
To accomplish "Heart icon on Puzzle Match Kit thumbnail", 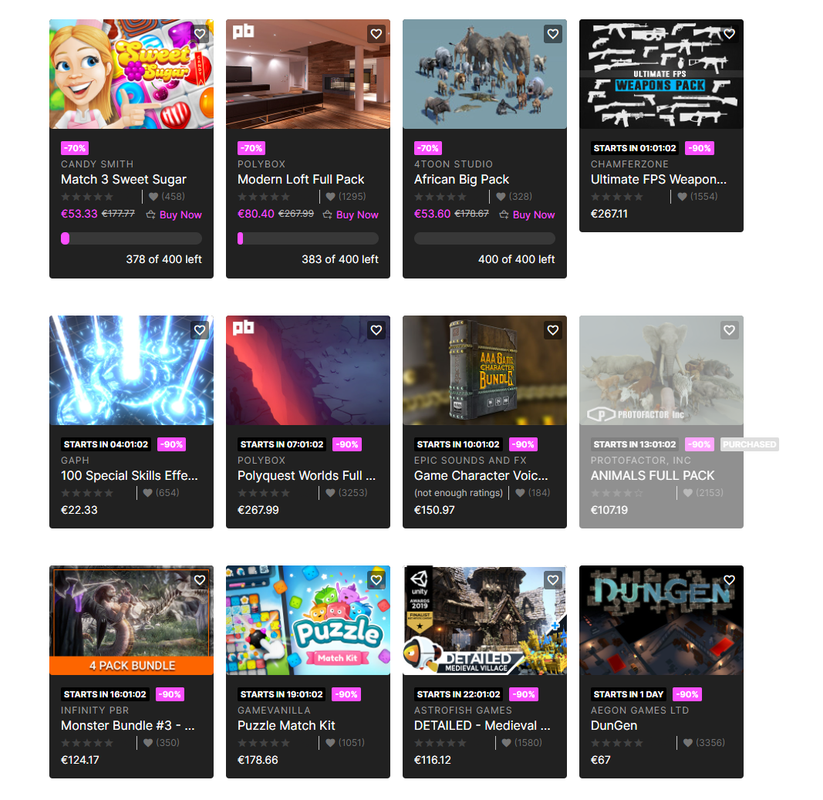I will coord(376,580).
